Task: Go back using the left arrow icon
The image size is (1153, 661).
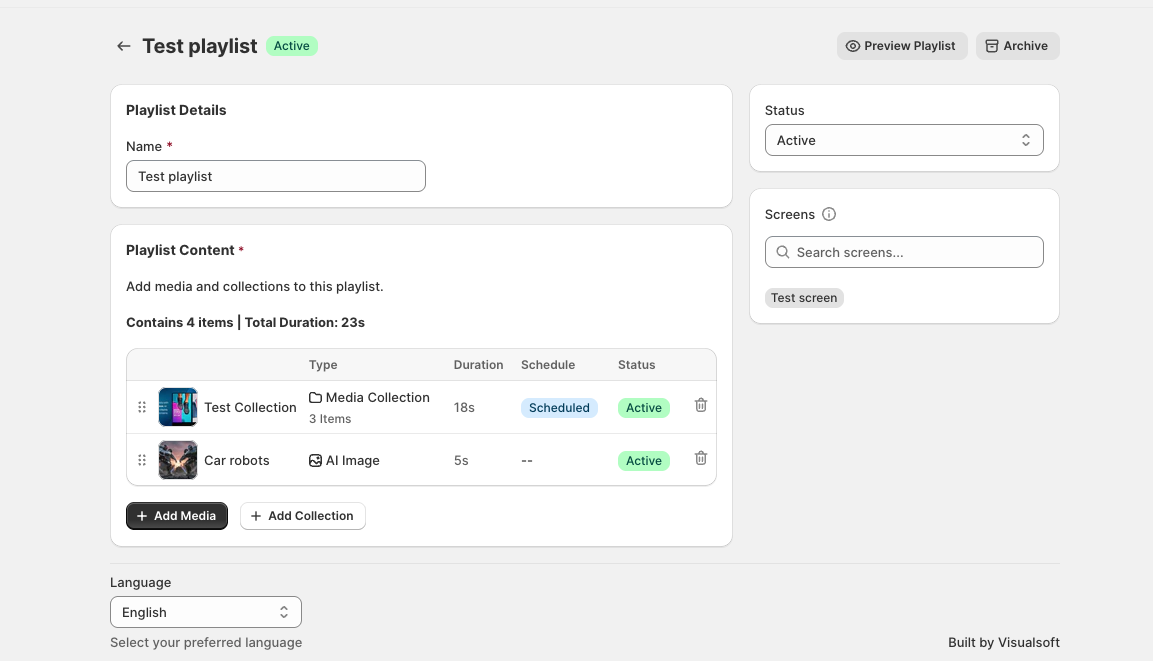Action: tap(124, 46)
